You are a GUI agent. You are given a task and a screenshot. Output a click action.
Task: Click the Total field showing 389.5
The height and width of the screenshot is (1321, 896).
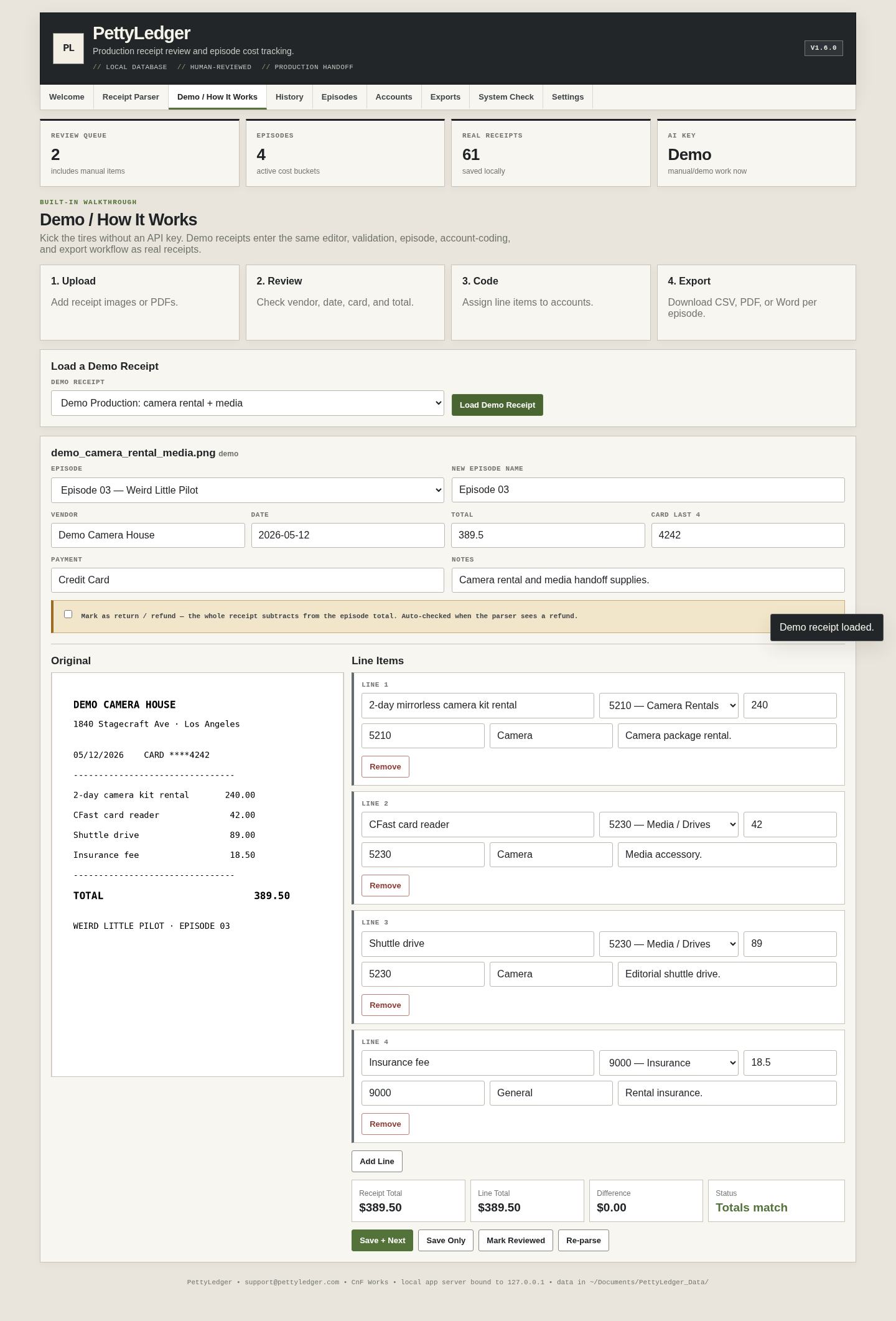coord(548,535)
